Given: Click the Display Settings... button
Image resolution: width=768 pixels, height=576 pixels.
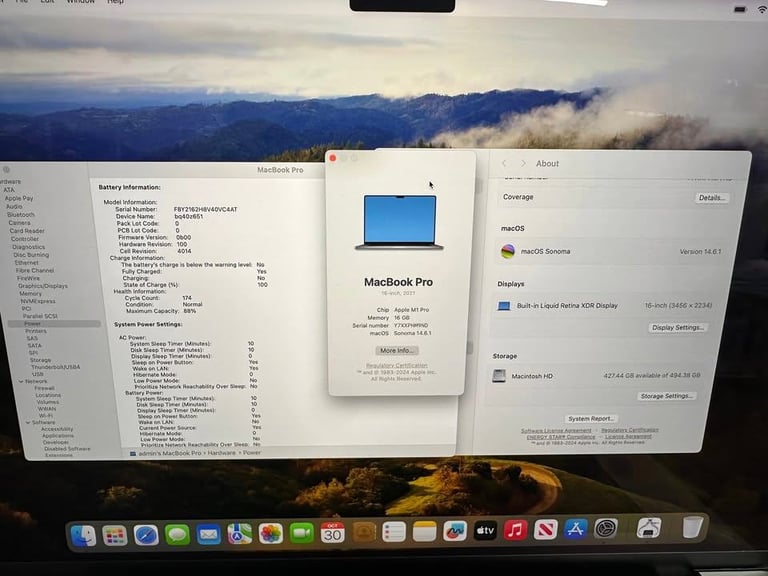Looking at the screenshot, I should (x=678, y=327).
